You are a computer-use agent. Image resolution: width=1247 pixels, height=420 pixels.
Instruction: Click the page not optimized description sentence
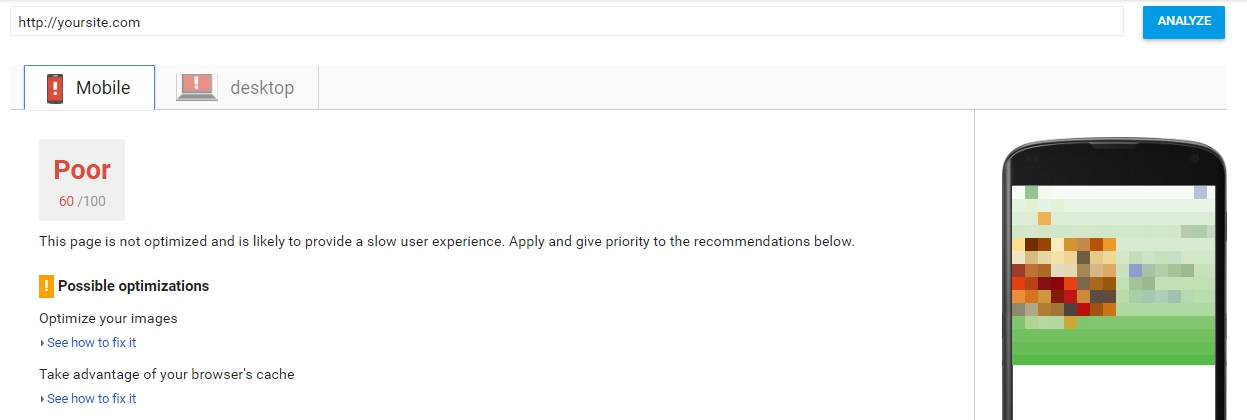click(446, 242)
